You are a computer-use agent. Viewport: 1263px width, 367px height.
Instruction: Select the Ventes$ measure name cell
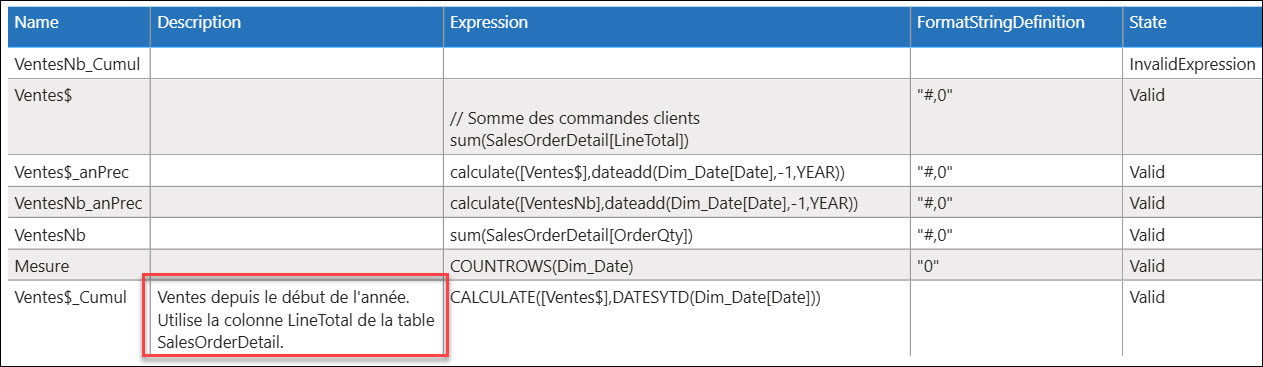point(78,117)
